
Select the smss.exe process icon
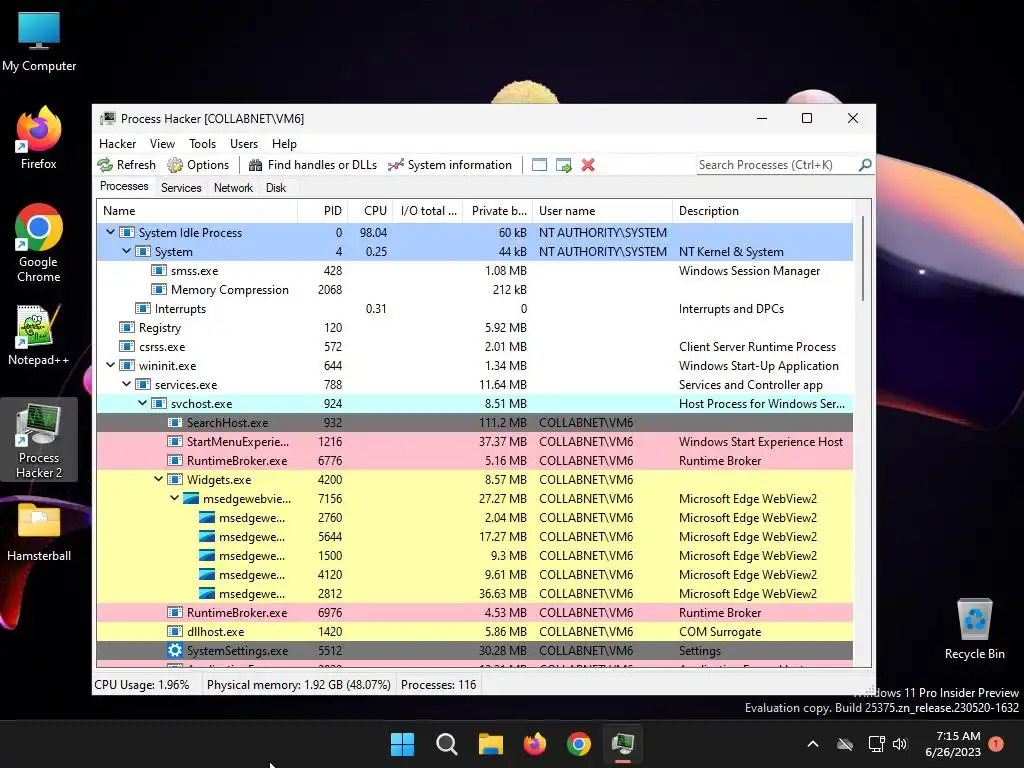point(159,270)
